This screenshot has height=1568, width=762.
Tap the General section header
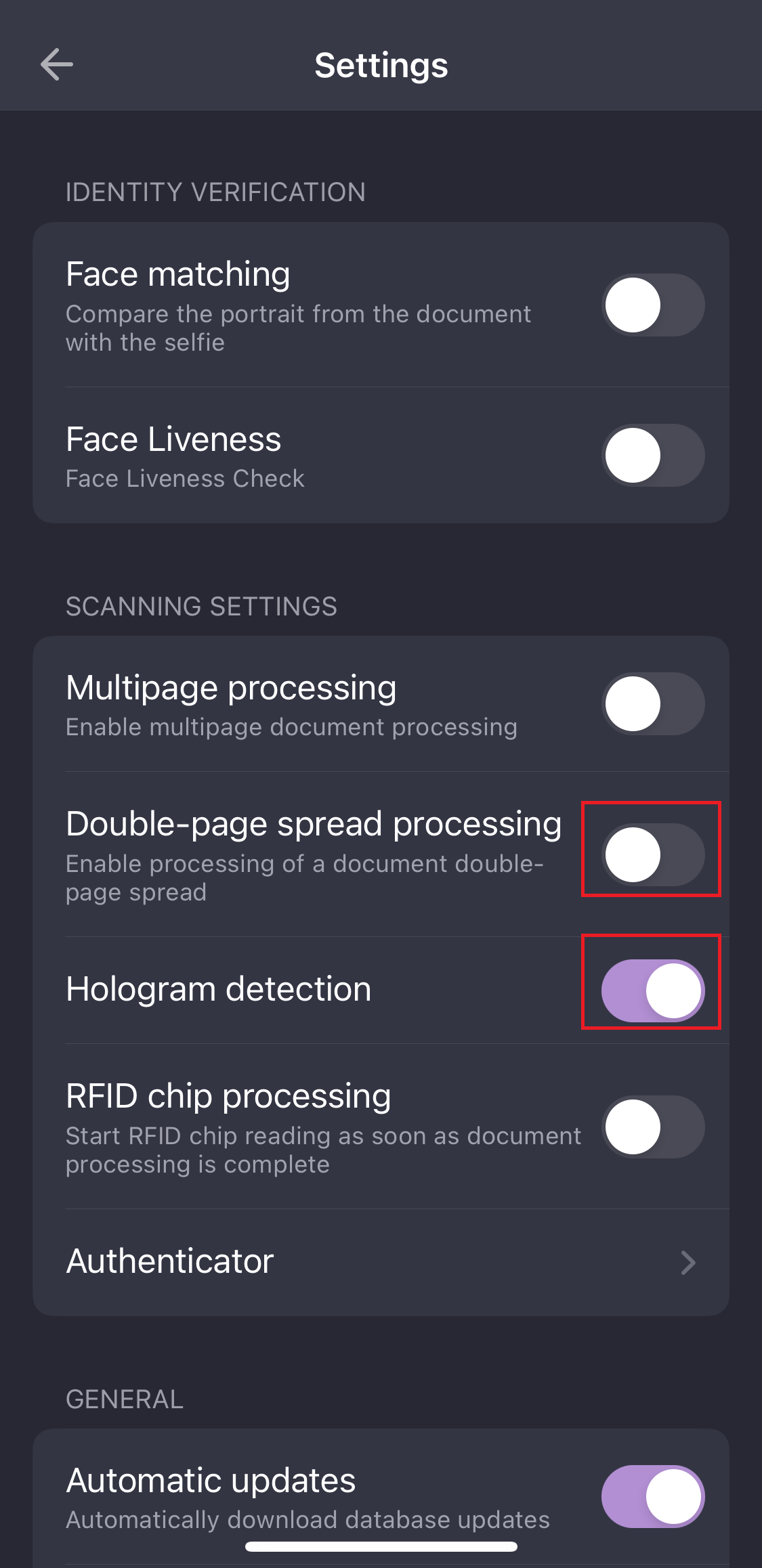[125, 1399]
